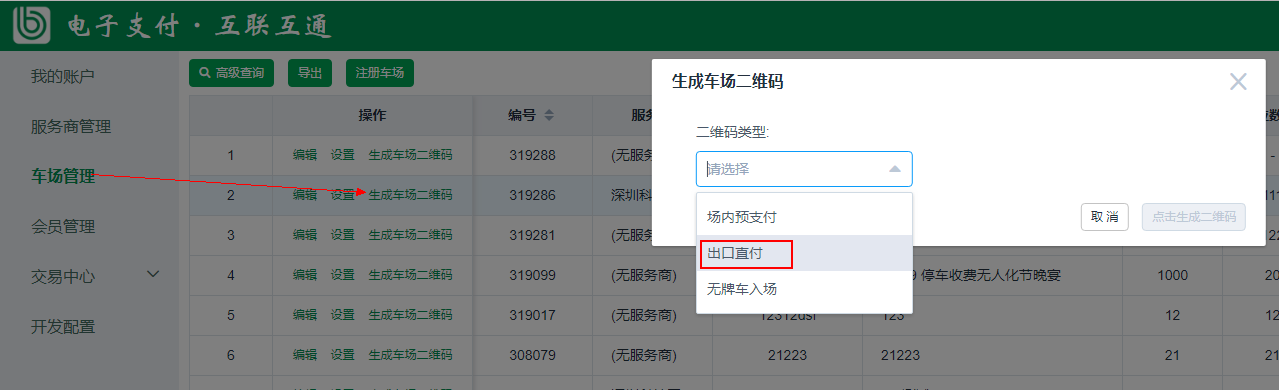
Task: Click the 操作 column header
Action: [x=372, y=115]
